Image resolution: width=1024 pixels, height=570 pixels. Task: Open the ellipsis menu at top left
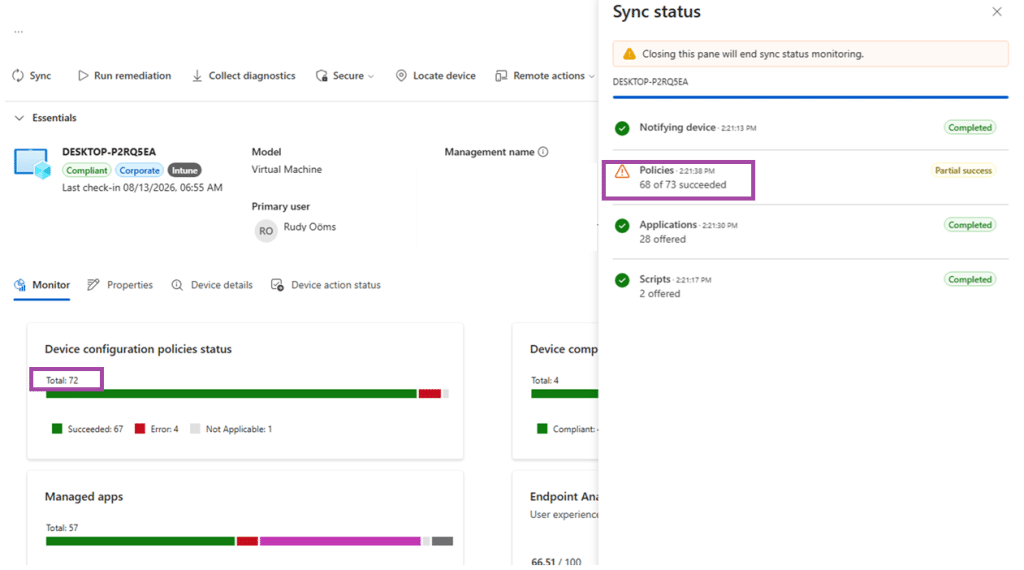(18, 31)
